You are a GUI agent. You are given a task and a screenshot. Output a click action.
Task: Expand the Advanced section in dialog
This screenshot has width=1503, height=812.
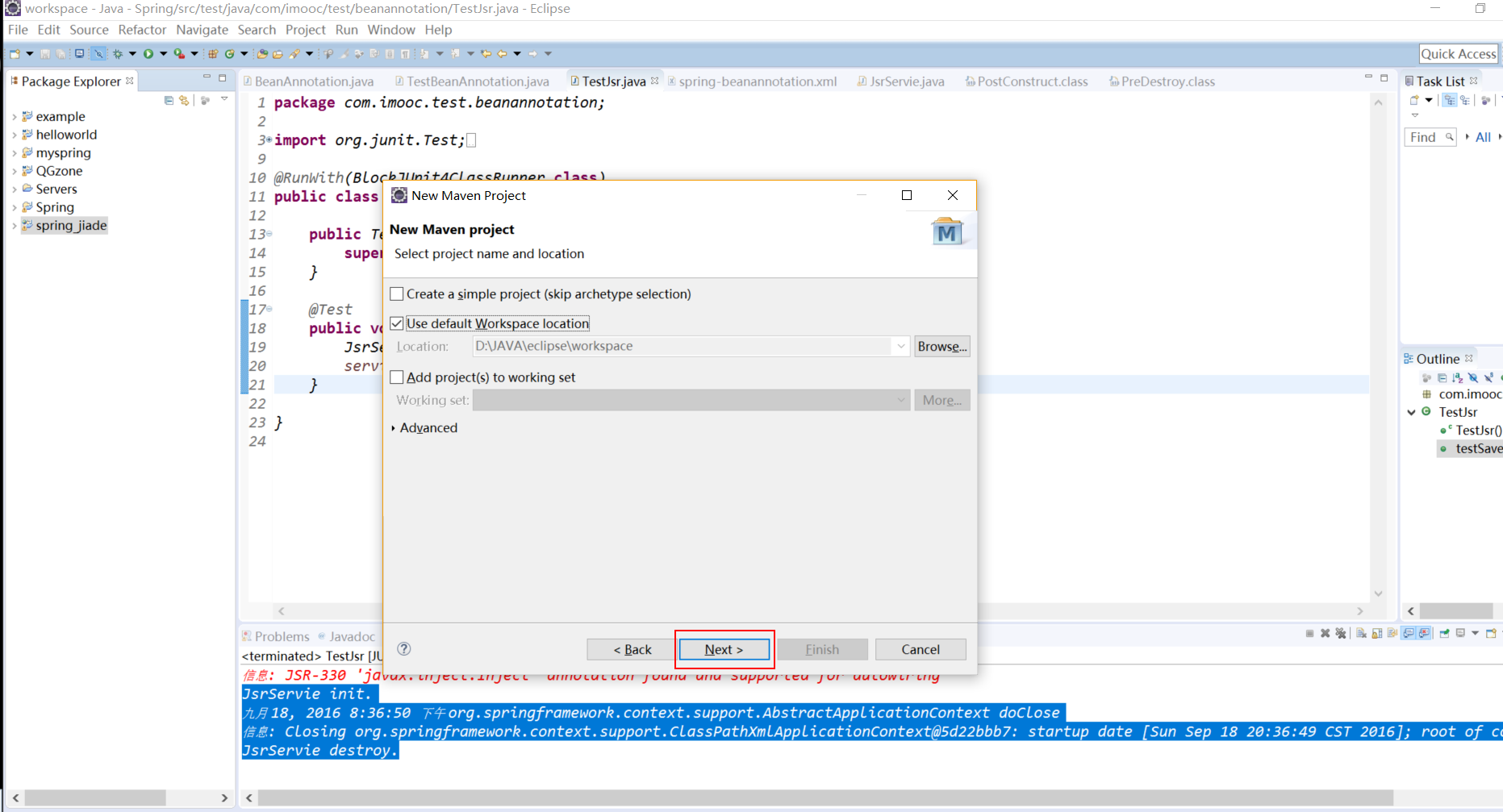(393, 428)
